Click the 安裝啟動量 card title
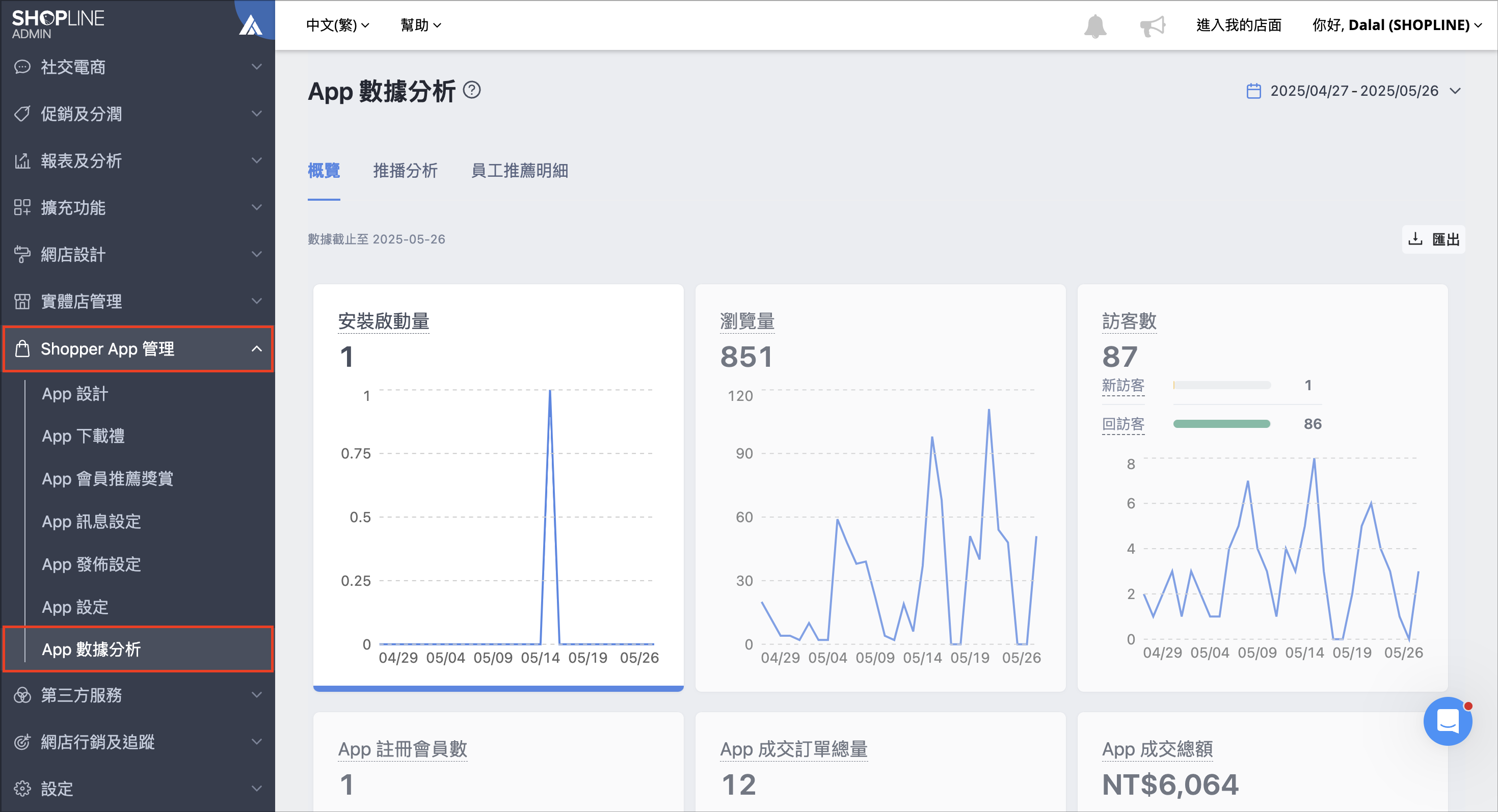Image resolution: width=1498 pixels, height=812 pixels. pyautogui.click(x=383, y=321)
